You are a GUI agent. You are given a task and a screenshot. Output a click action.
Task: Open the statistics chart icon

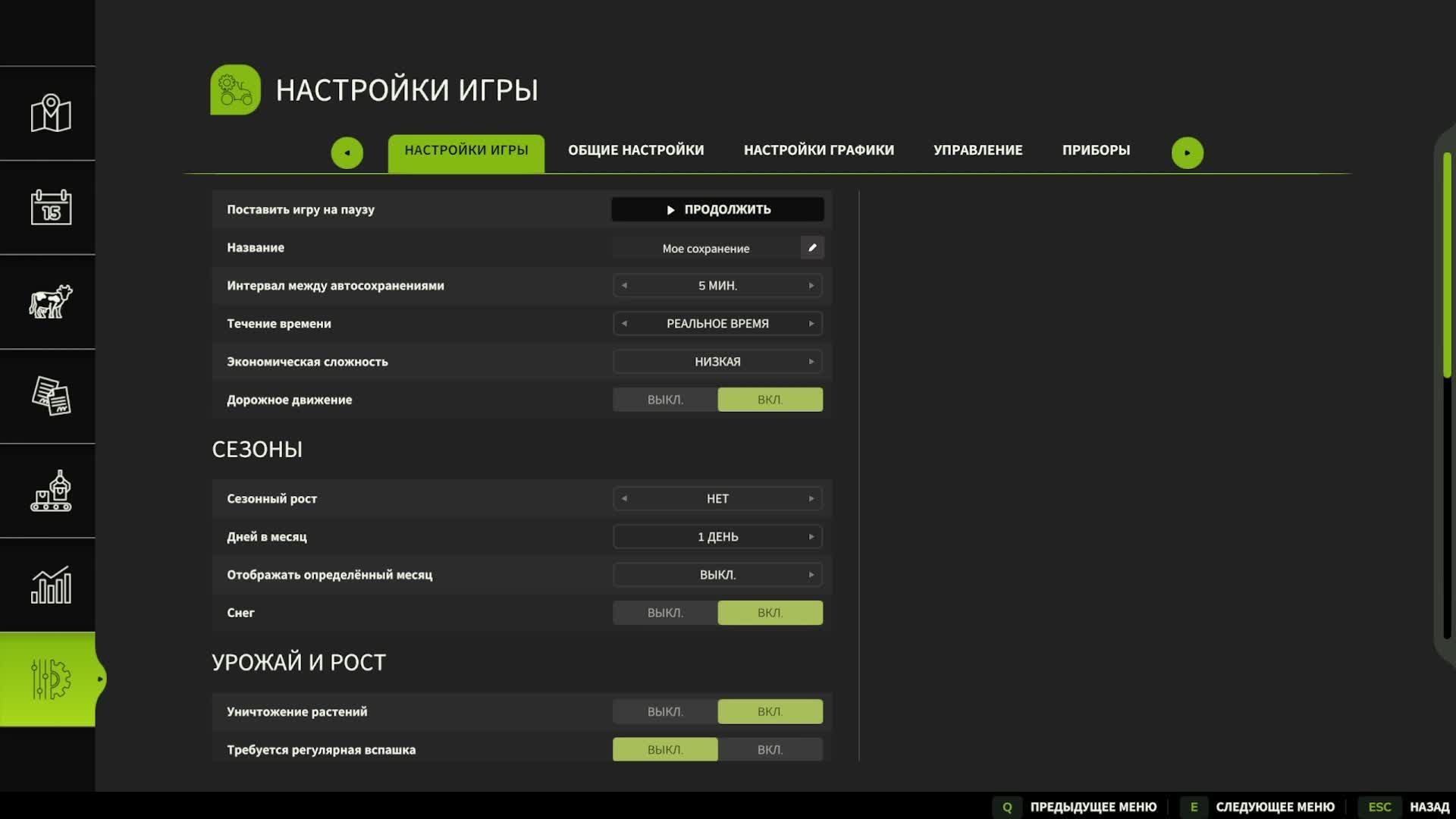(x=50, y=585)
